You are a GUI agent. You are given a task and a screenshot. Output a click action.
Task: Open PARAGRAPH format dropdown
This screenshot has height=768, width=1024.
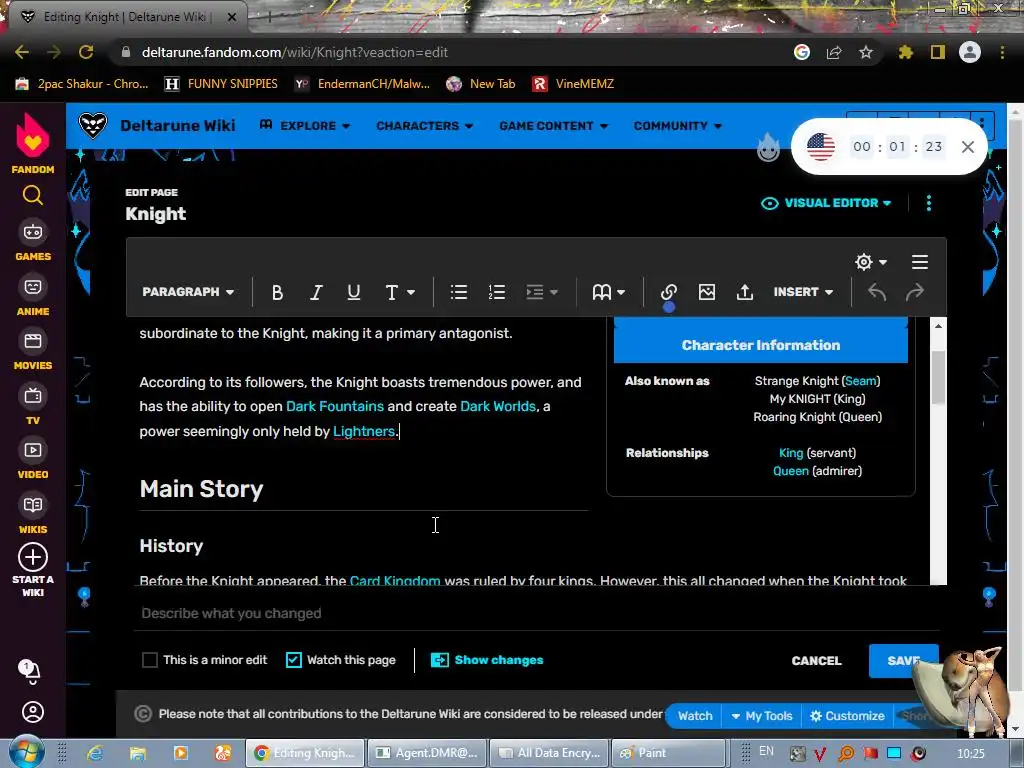click(188, 292)
